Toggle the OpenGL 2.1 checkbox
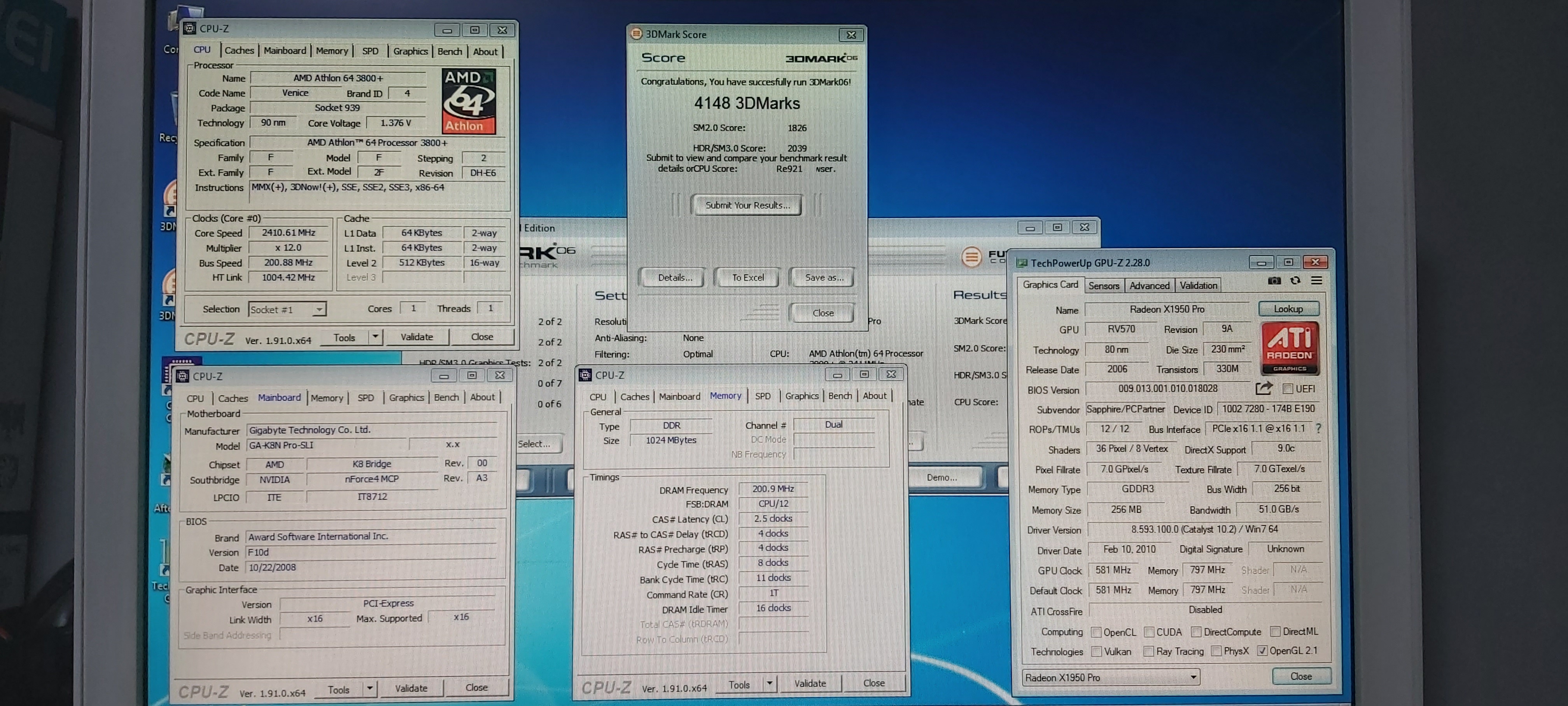The image size is (1568, 706). pyautogui.click(x=1262, y=651)
